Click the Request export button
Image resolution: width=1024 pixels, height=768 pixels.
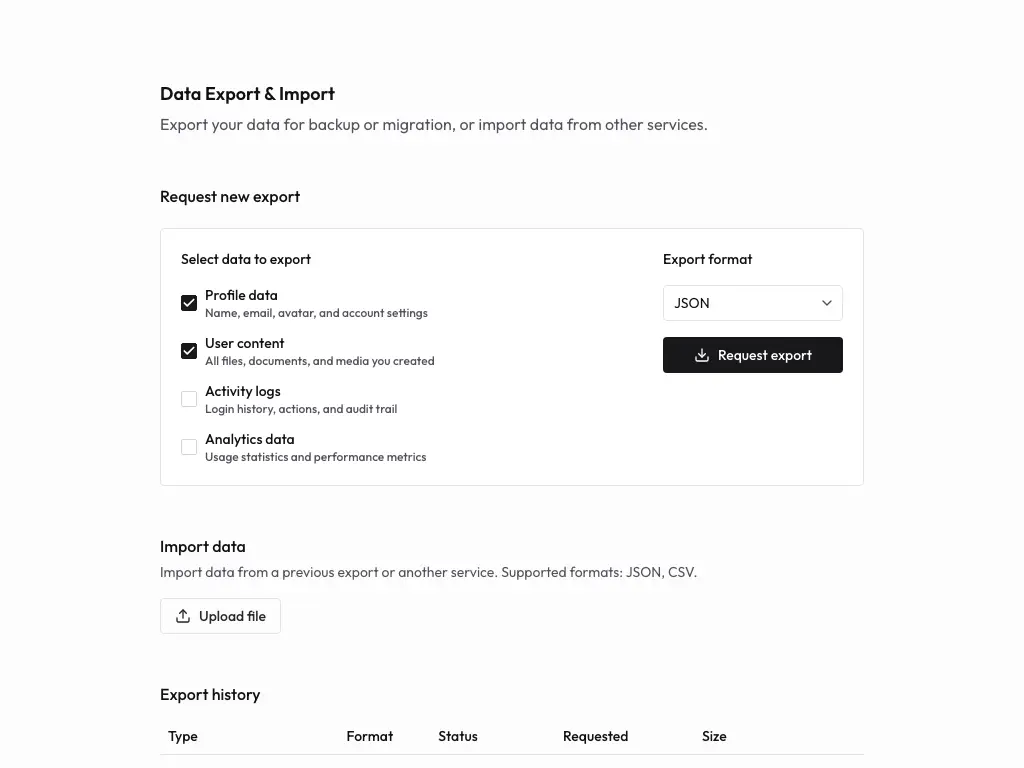(x=752, y=355)
